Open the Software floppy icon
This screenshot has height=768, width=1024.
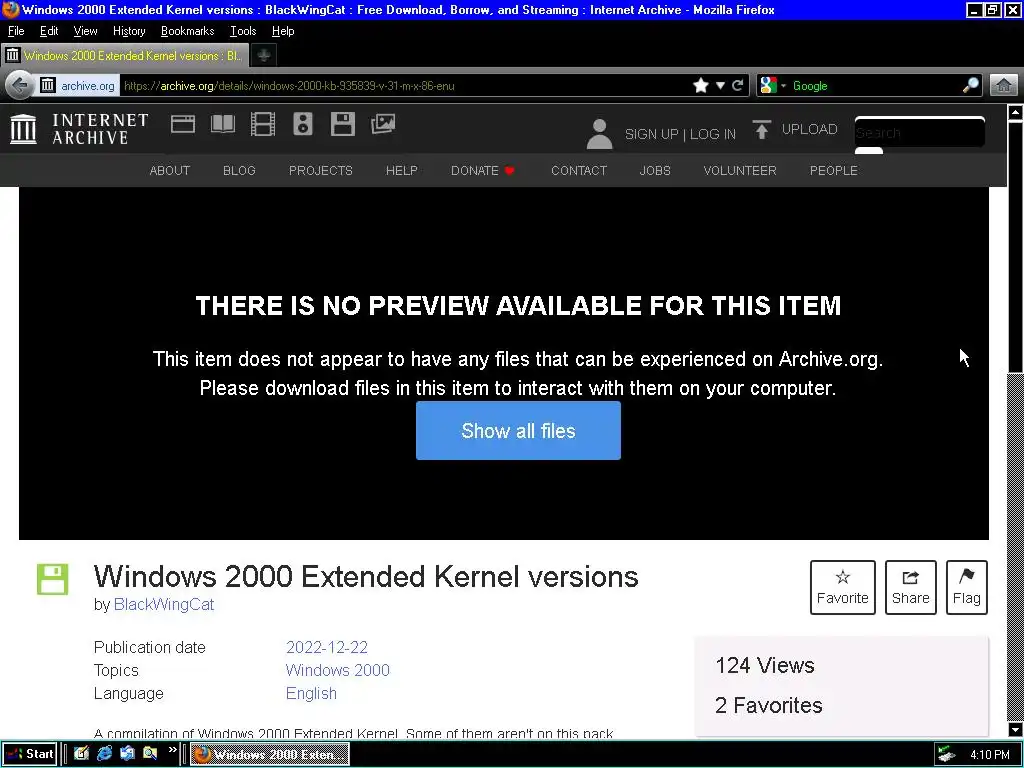click(x=342, y=124)
